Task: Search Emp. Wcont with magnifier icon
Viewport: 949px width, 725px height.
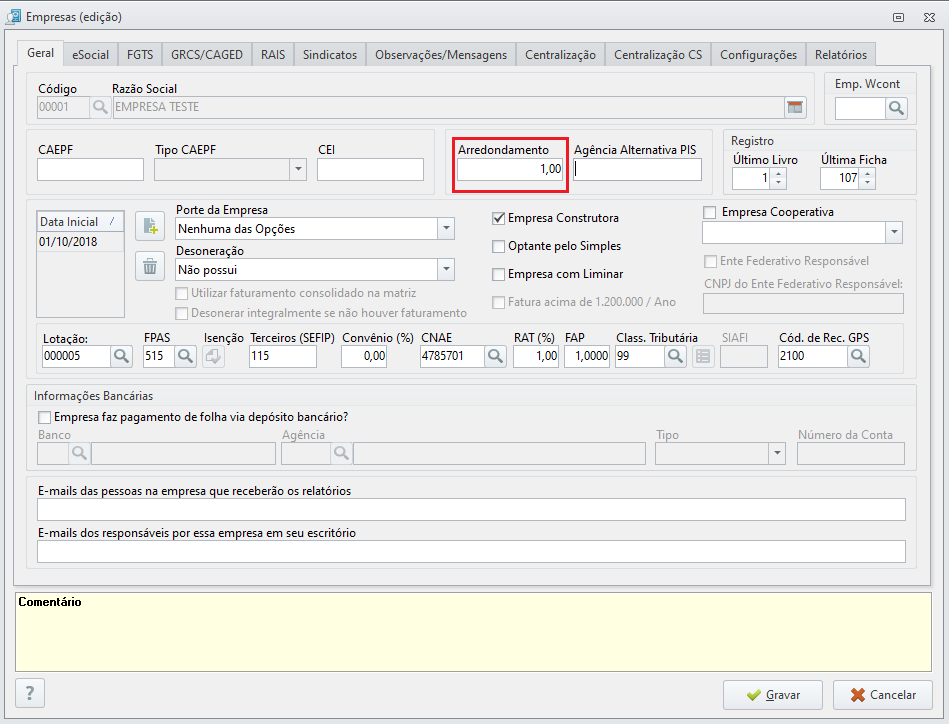Action: coord(896,108)
